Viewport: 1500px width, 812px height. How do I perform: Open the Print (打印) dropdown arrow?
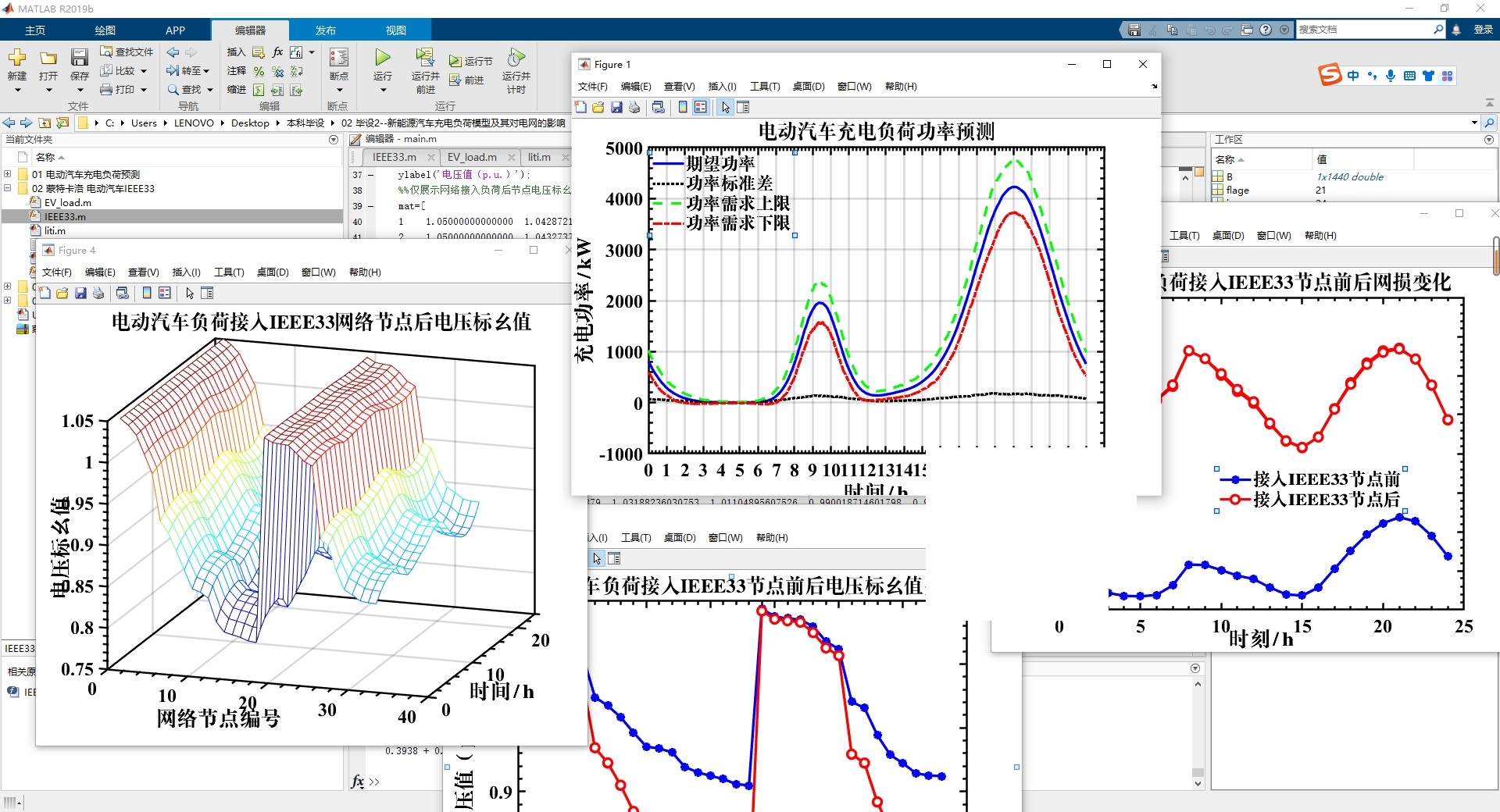click(144, 90)
